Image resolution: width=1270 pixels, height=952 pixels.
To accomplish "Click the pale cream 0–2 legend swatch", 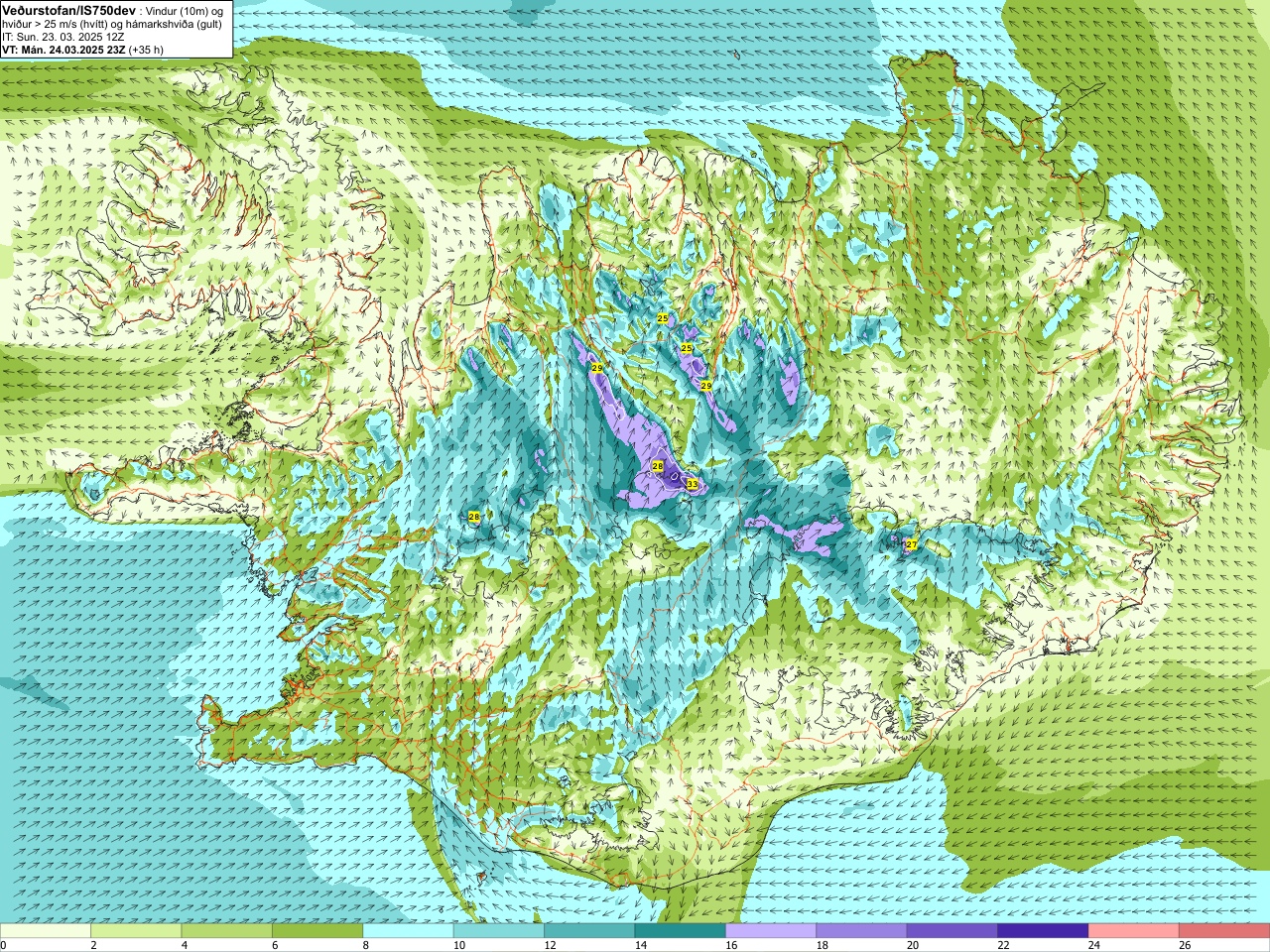I will (46, 930).
